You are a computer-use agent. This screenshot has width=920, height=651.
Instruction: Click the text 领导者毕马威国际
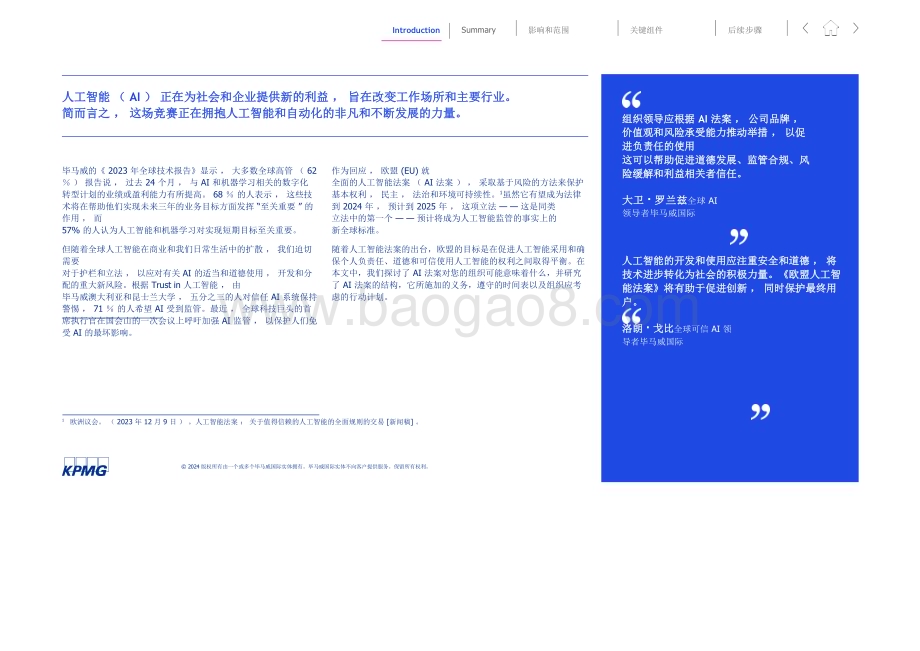point(659,213)
